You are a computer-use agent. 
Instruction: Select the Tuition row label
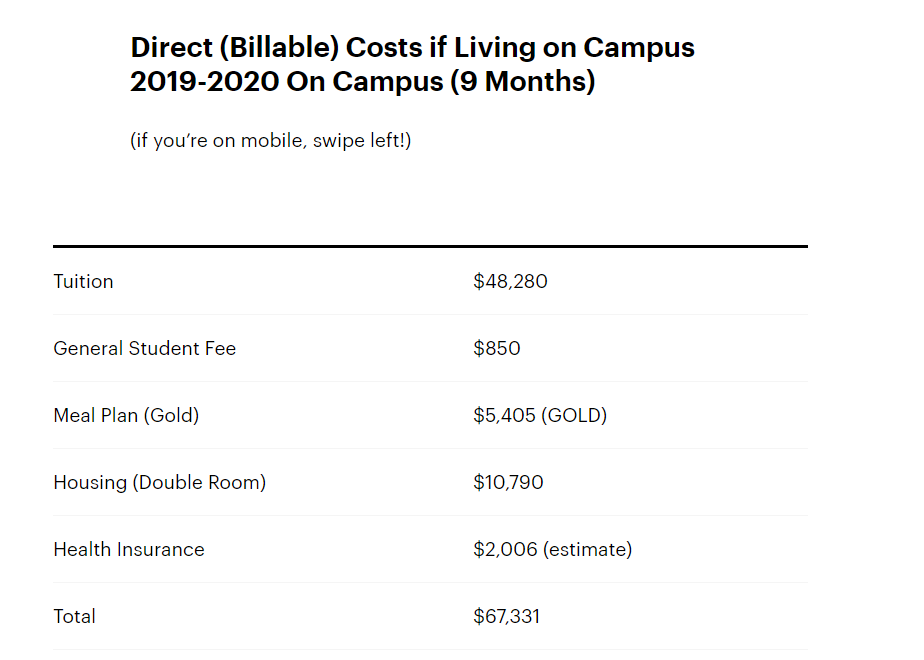point(83,281)
